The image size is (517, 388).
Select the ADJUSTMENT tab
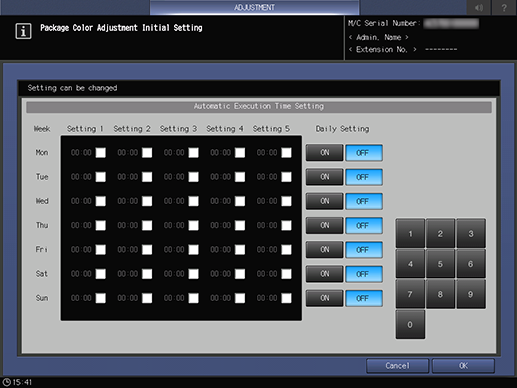pyautogui.click(x=254, y=7)
